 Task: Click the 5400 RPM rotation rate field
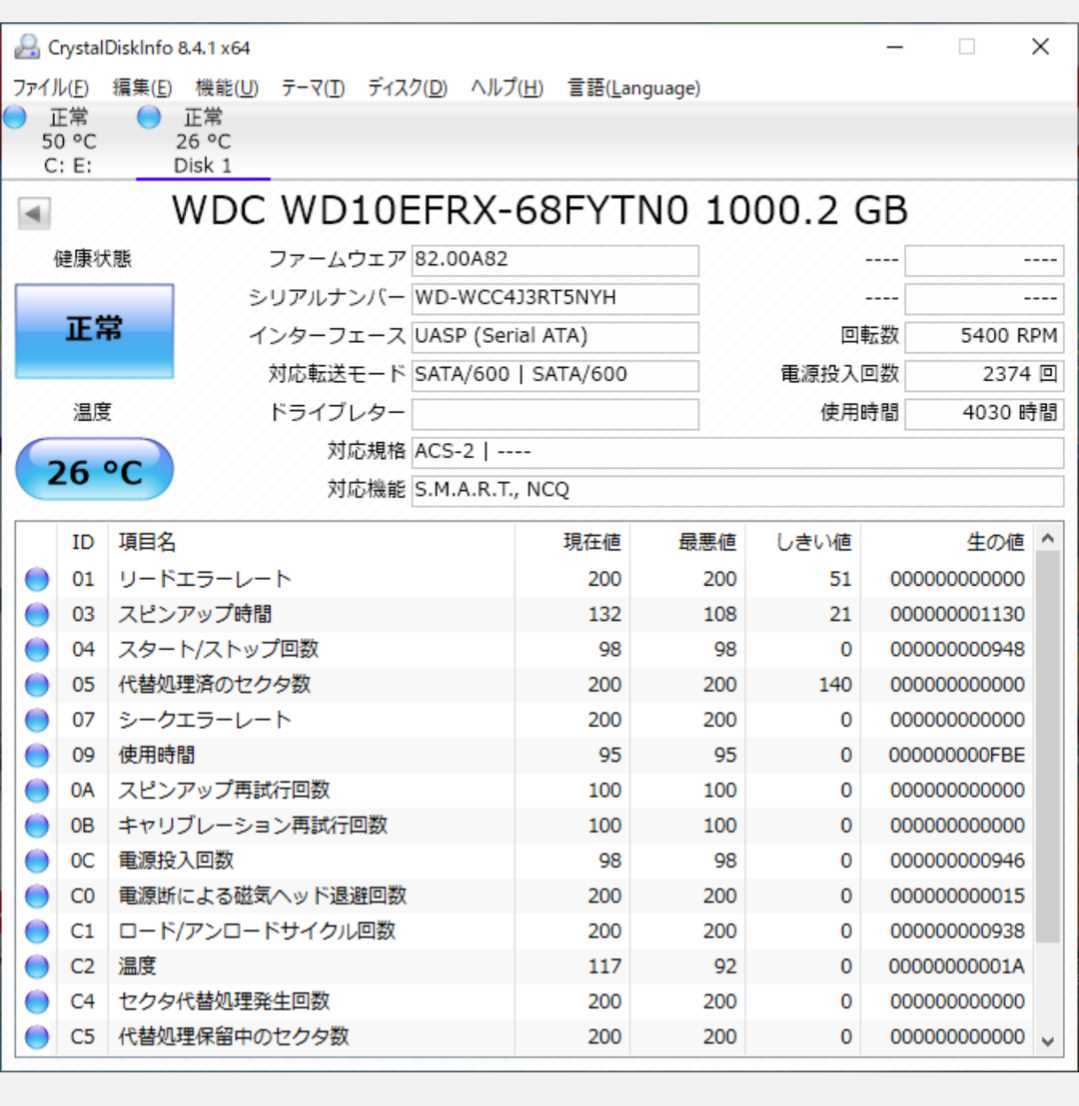pos(984,336)
